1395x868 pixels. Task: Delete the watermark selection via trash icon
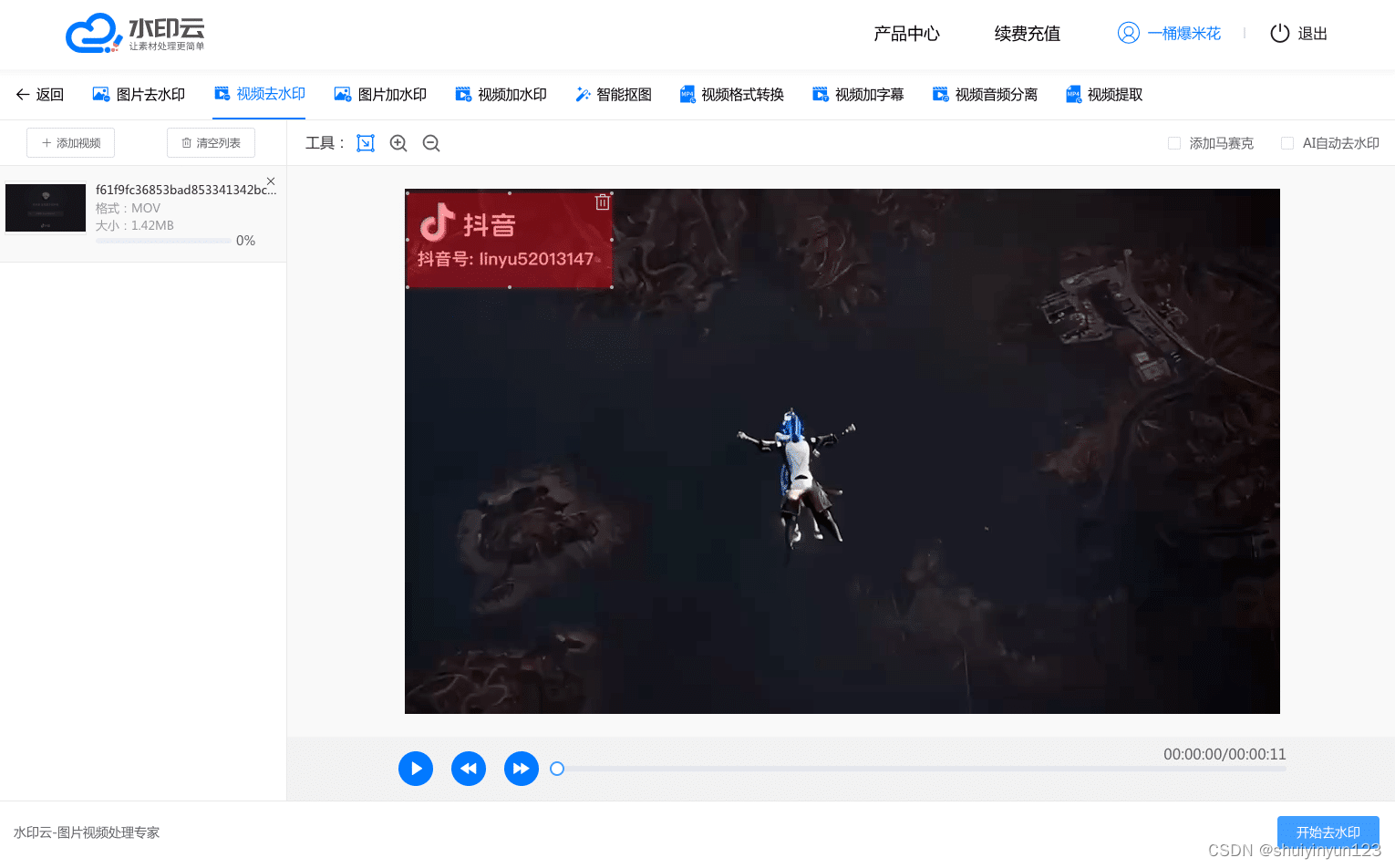602,202
